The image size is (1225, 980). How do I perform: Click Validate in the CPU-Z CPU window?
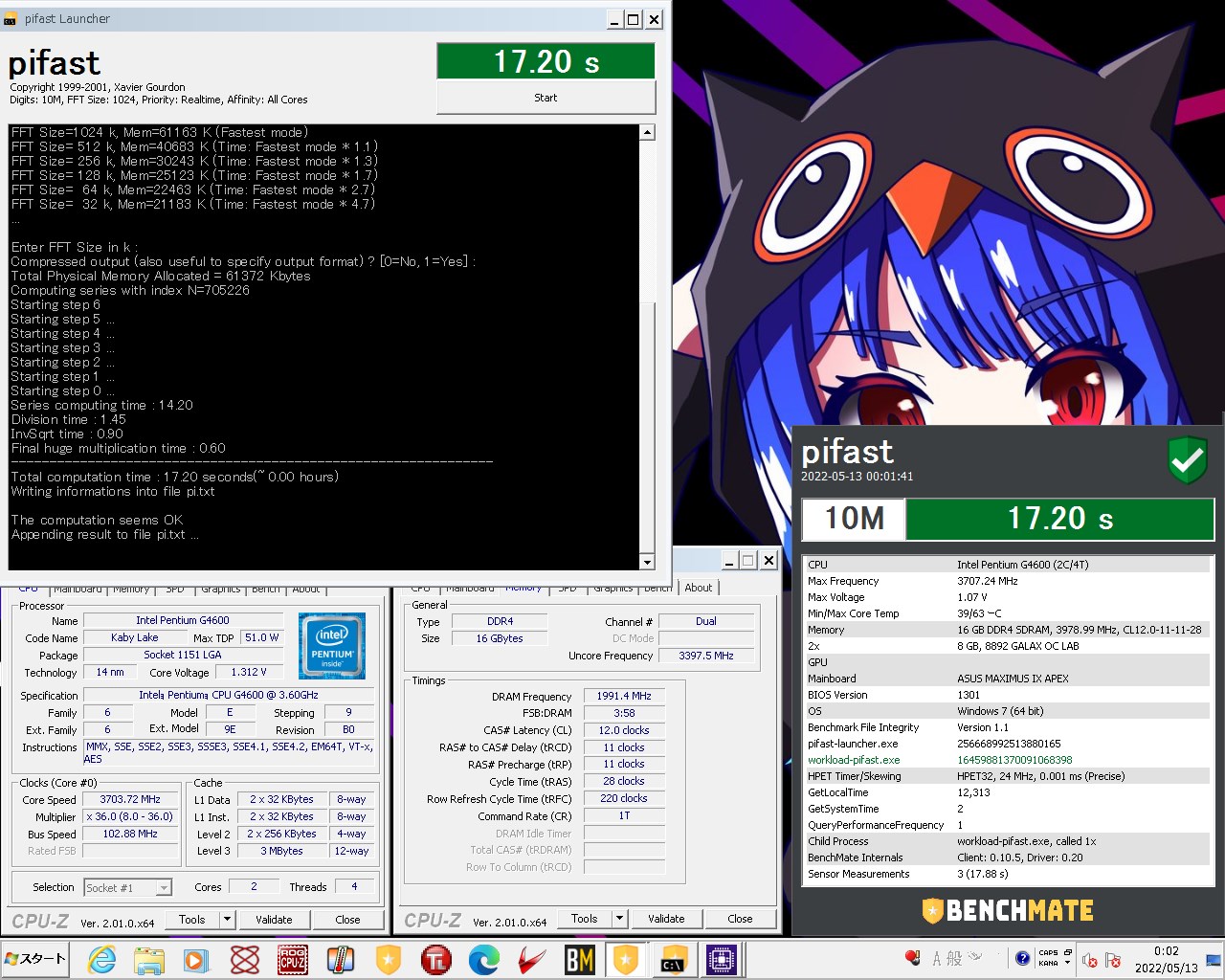274,920
